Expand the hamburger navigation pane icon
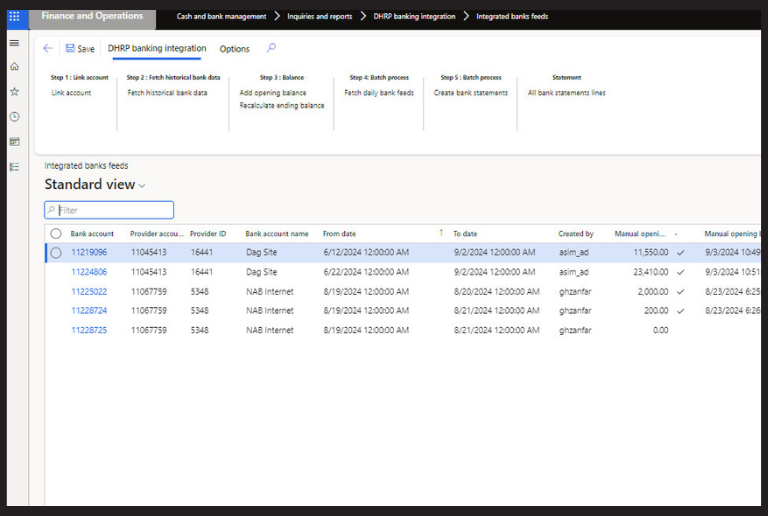The width and height of the screenshot is (768, 516). [x=15, y=43]
